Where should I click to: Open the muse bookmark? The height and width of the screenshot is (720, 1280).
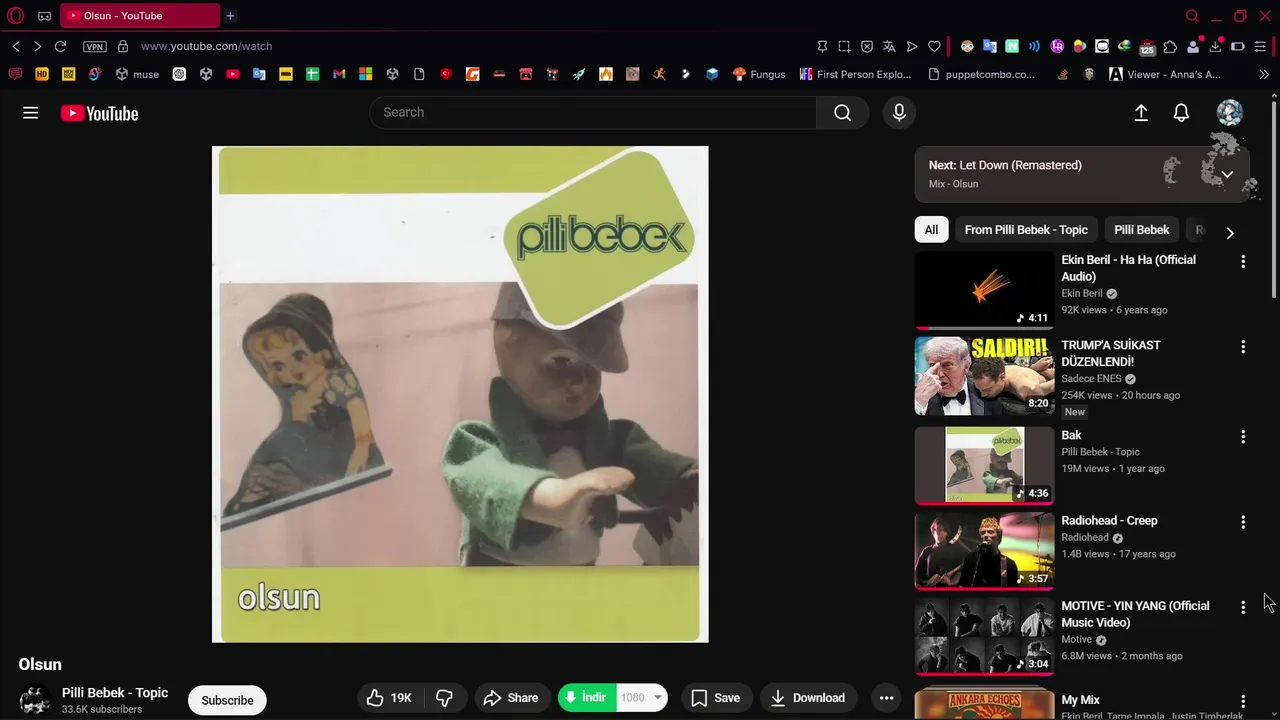[x=137, y=74]
